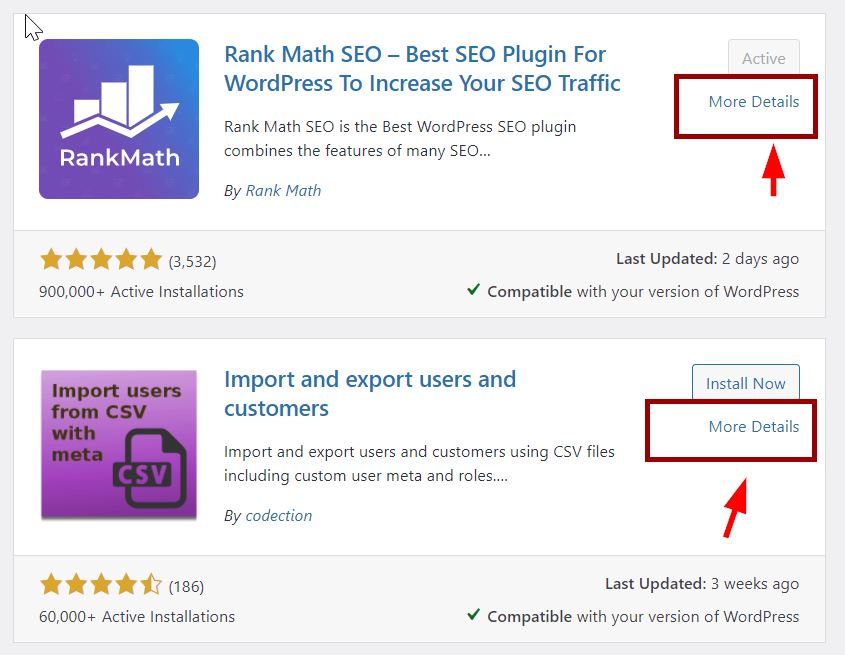
Task: Click the compatible checkmark for Rank Math
Action: (x=473, y=291)
